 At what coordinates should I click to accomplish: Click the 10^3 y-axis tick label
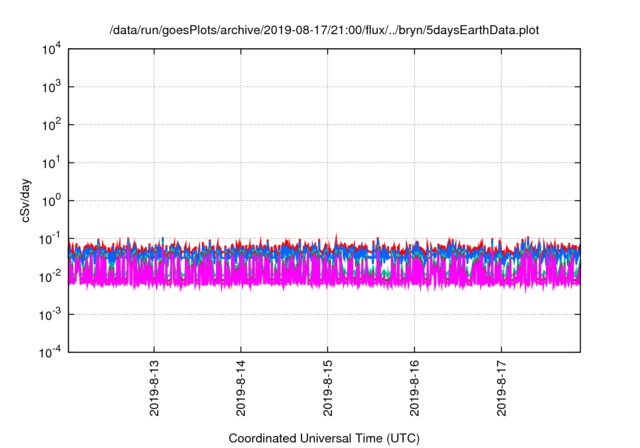tap(51, 87)
